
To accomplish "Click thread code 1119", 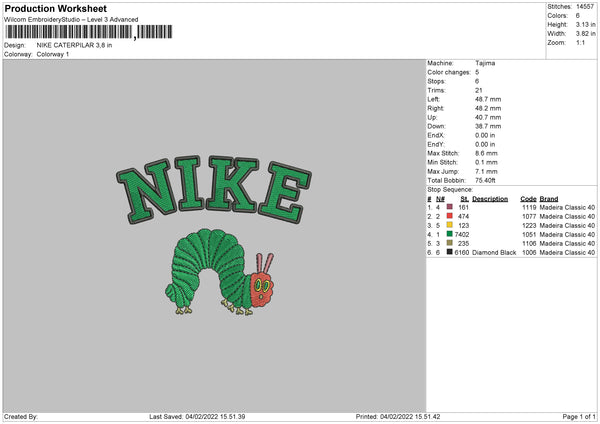I will 529,207.
